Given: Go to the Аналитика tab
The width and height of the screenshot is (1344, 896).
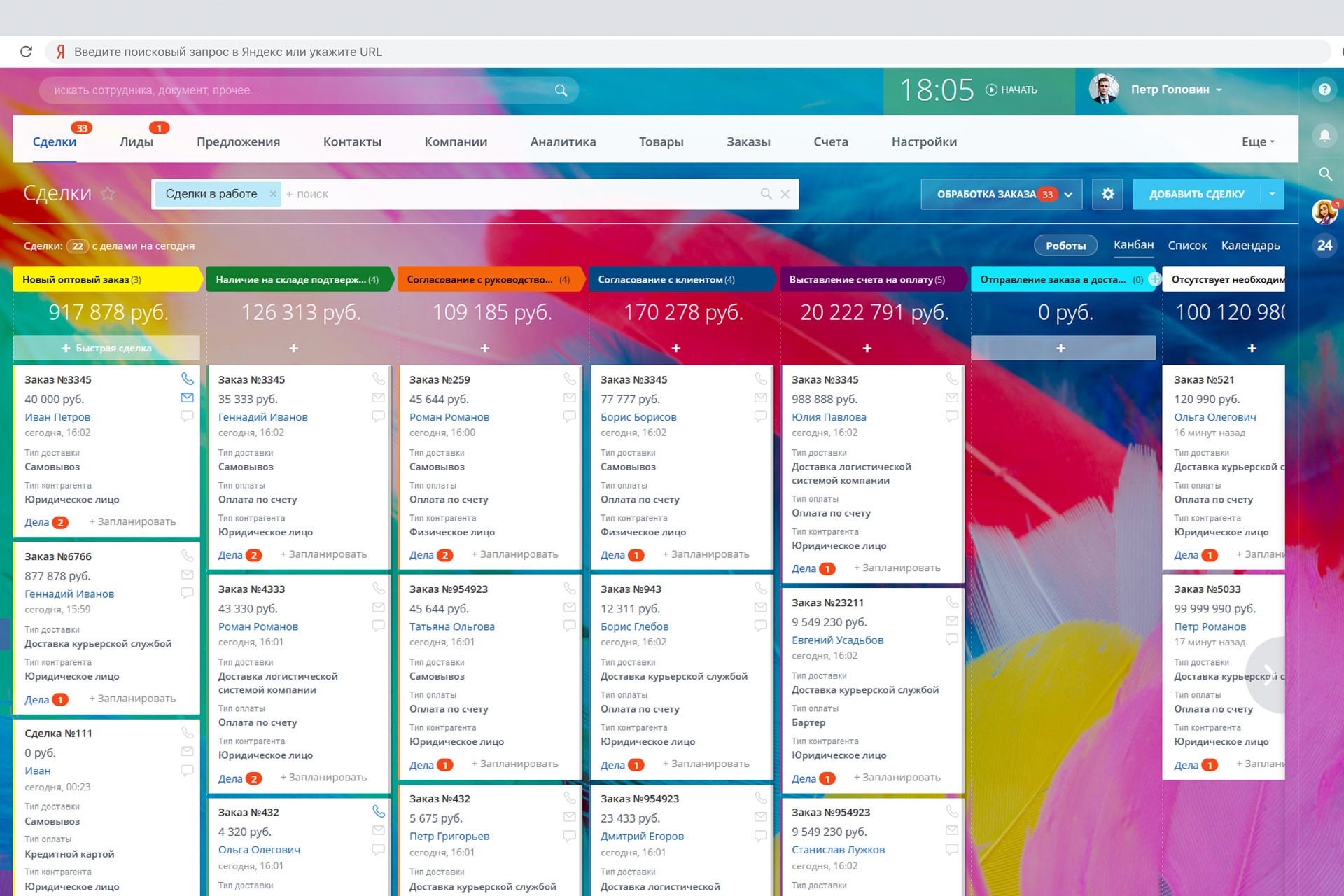Looking at the screenshot, I should pos(563,141).
